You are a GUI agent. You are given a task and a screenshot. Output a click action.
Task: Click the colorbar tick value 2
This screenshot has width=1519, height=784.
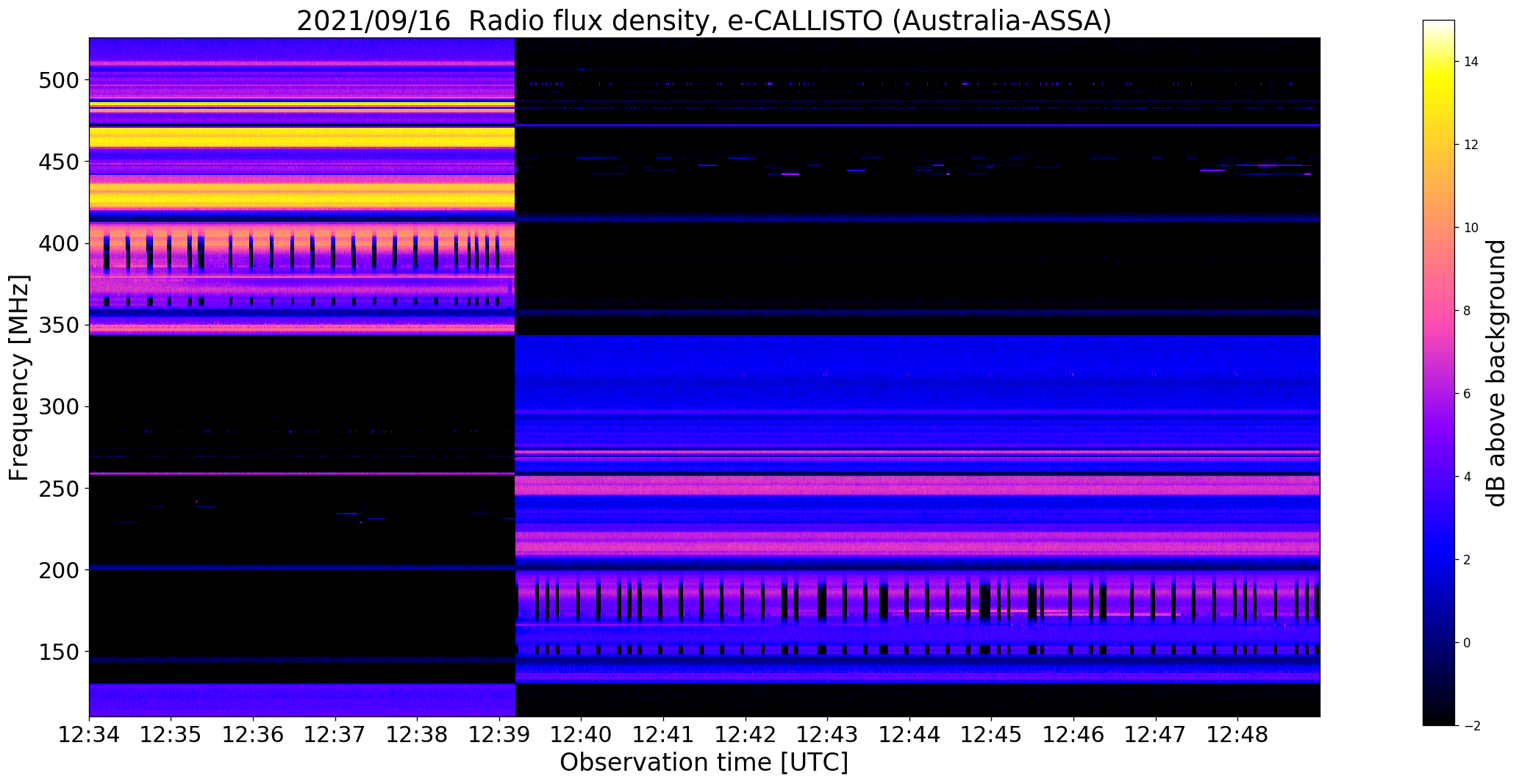(x=1467, y=560)
